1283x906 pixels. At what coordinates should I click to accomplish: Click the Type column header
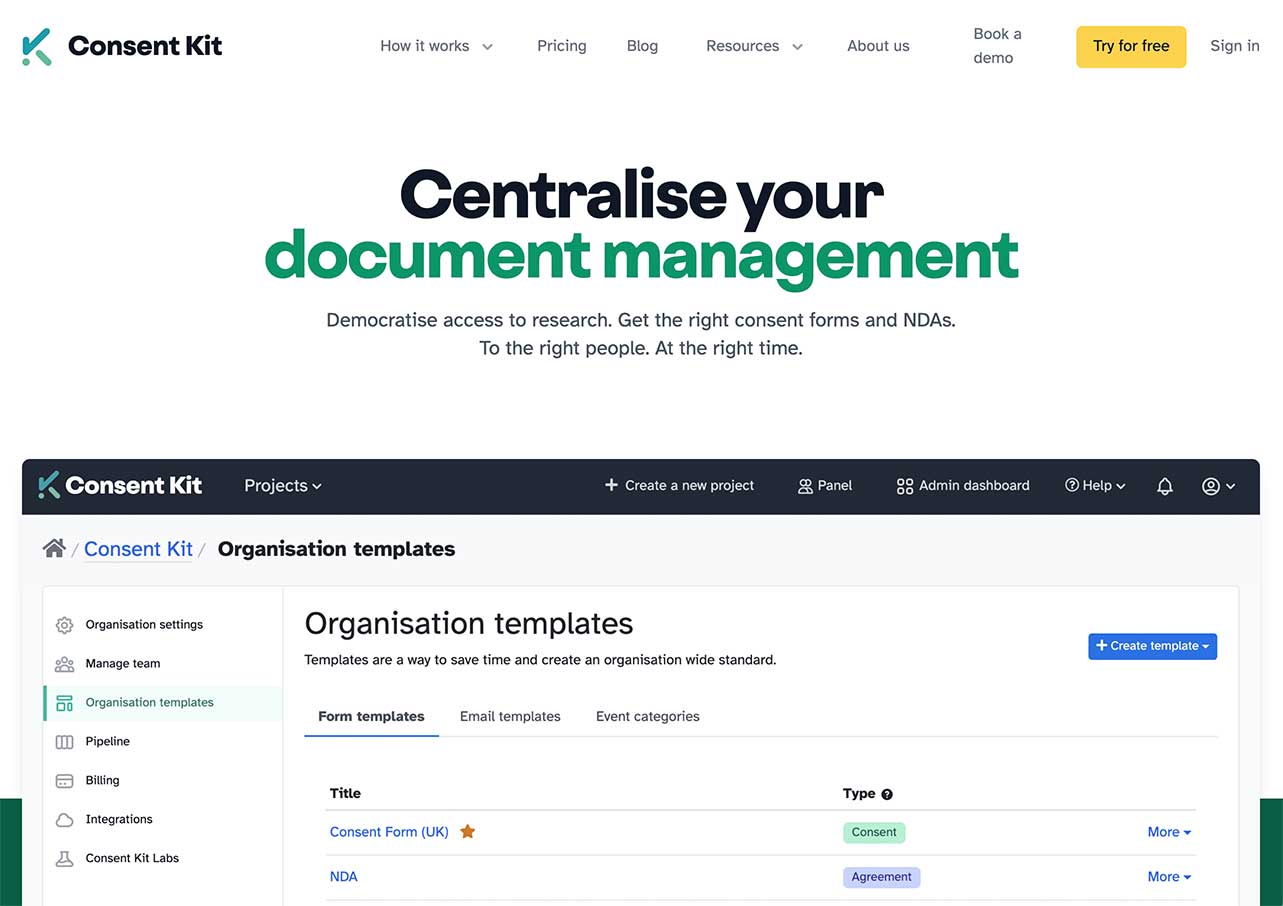pyautogui.click(x=859, y=794)
